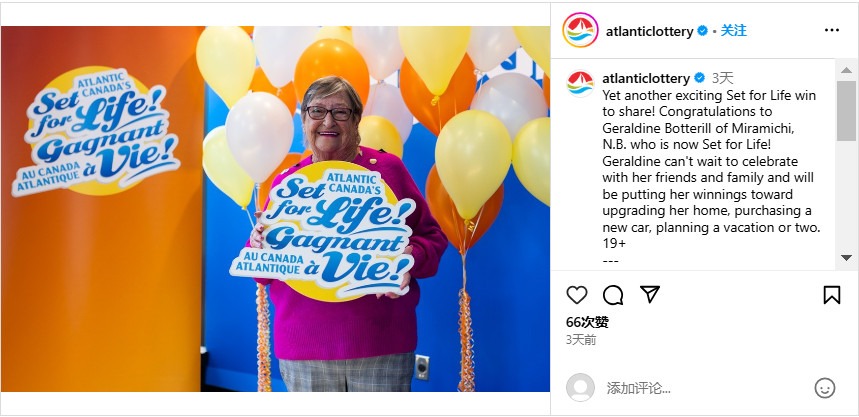The height and width of the screenshot is (417, 859).
Task: View the 66次赞 likes list
Action: pos(587,322)
